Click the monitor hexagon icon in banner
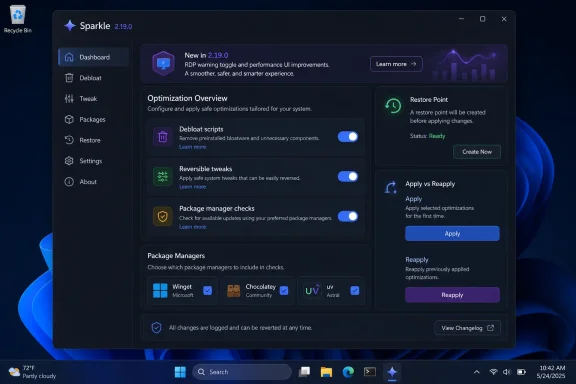Viewport: 576px width, 384px height. pyautogui.click(x=163, y=64)
